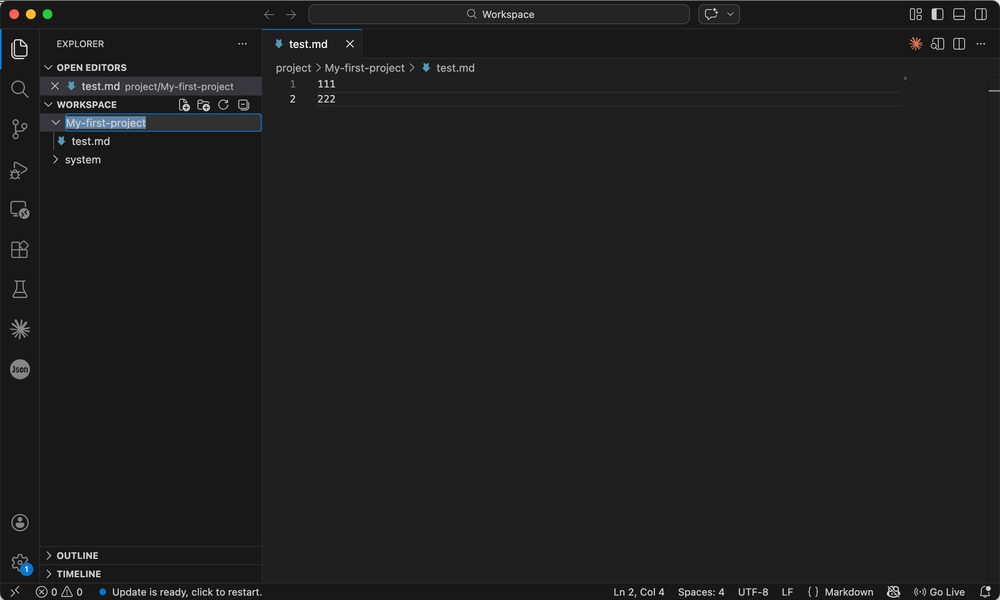The width and height of the screenshot is (1000, 600).
Task: Open the Testing flask icon view
Action: pos(19,289)
